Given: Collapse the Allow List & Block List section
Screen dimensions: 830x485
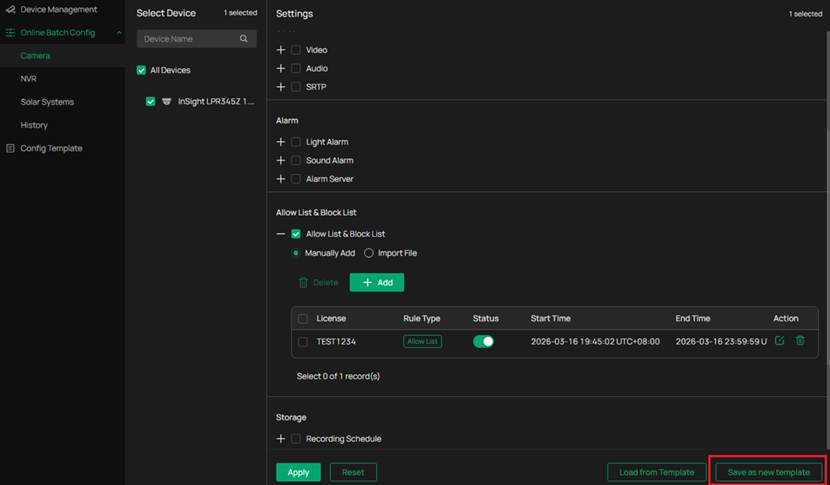Looking at the screenshot, I should tap(281, 234).
